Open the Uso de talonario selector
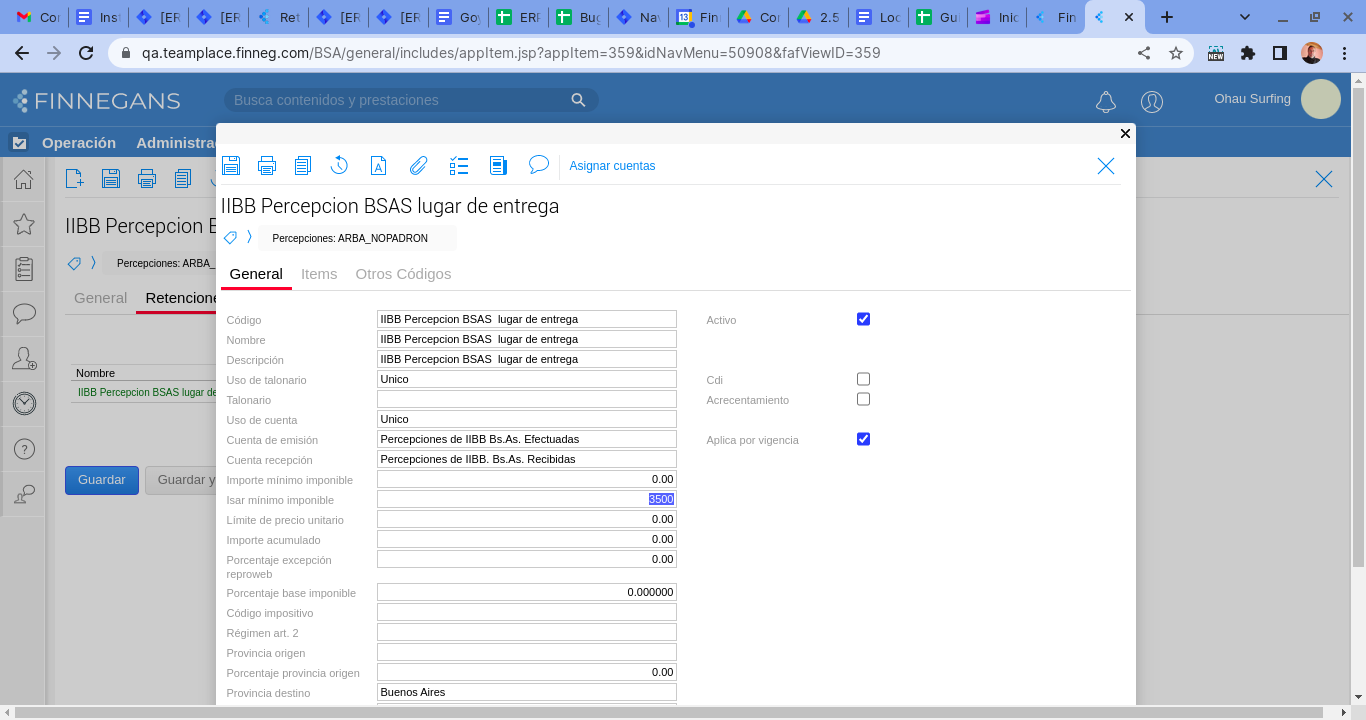Screen dimensions: 1366x720 [526, 379]
